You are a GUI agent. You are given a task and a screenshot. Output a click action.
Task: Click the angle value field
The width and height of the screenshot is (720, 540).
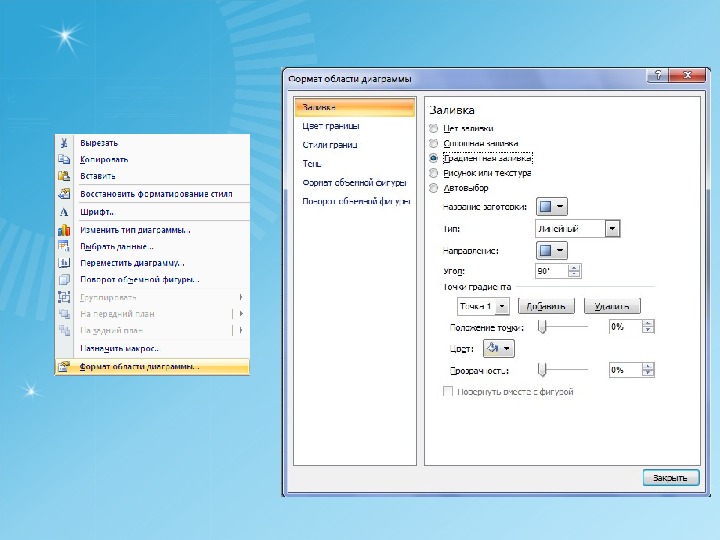pos(551,271)
